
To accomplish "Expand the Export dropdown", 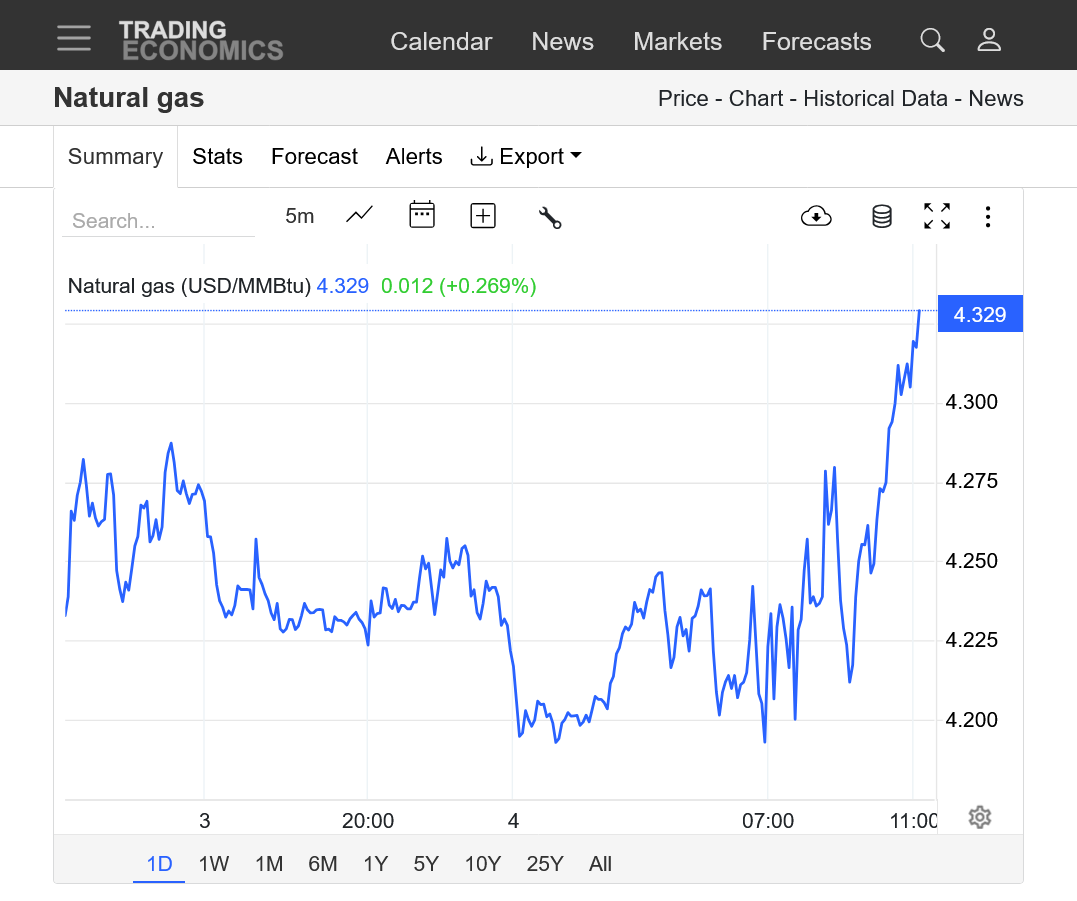I will coord(526,157).
